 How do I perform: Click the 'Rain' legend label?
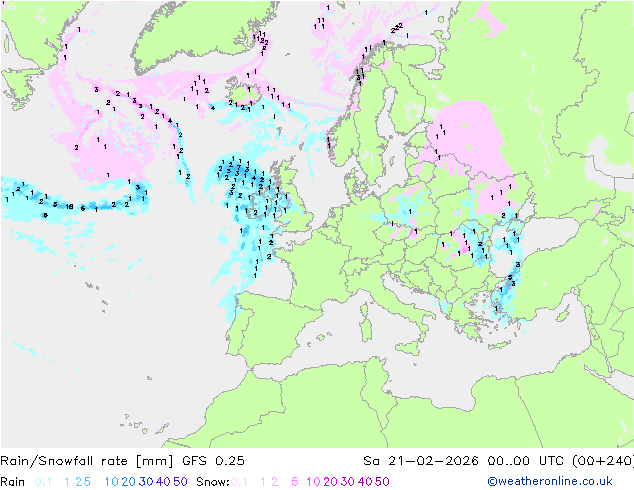coord(13,482)
